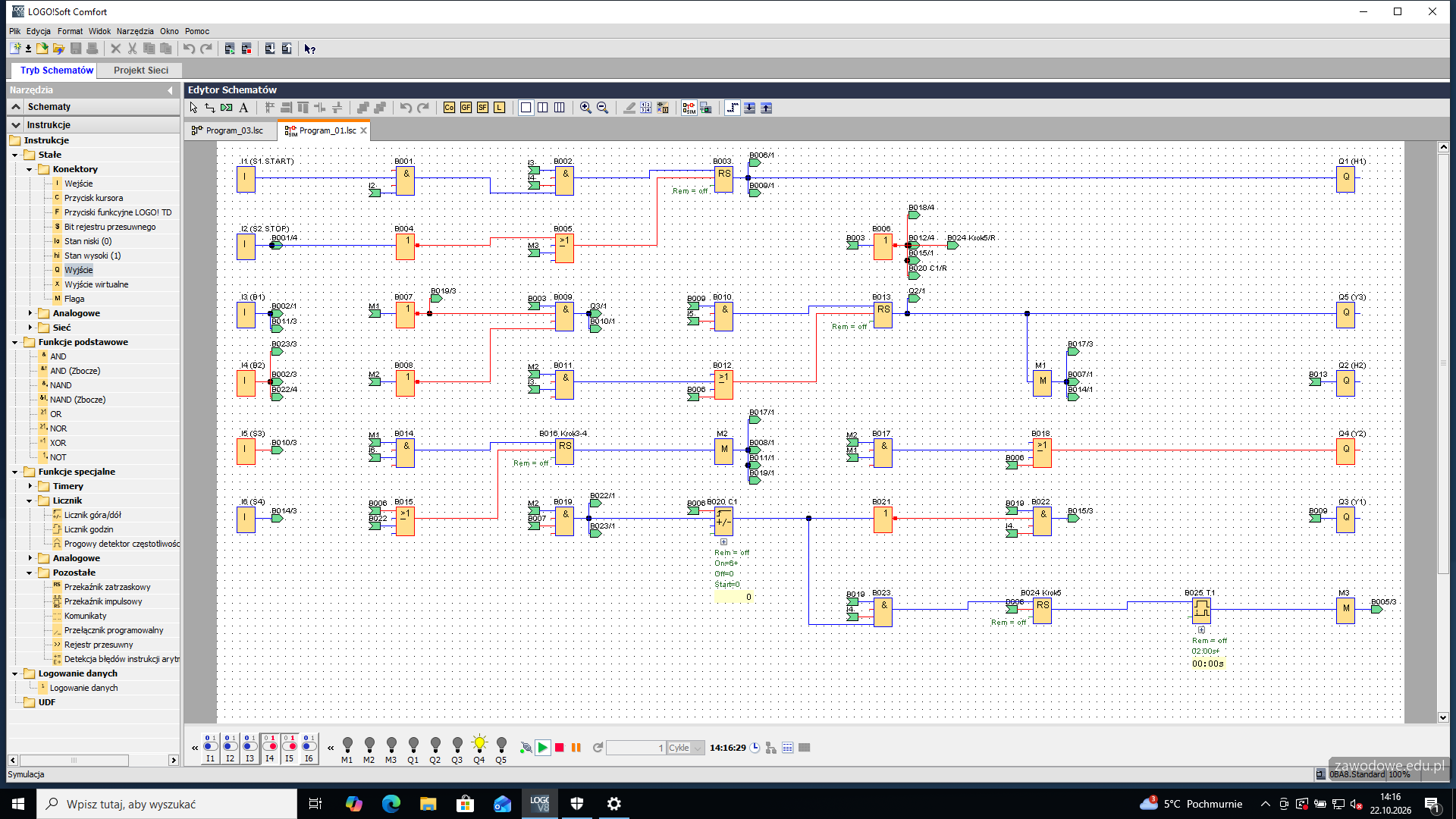Open the Cykle unit dropdown
Viewport: 1456px width, 819px height.
[x=686, y=748]
